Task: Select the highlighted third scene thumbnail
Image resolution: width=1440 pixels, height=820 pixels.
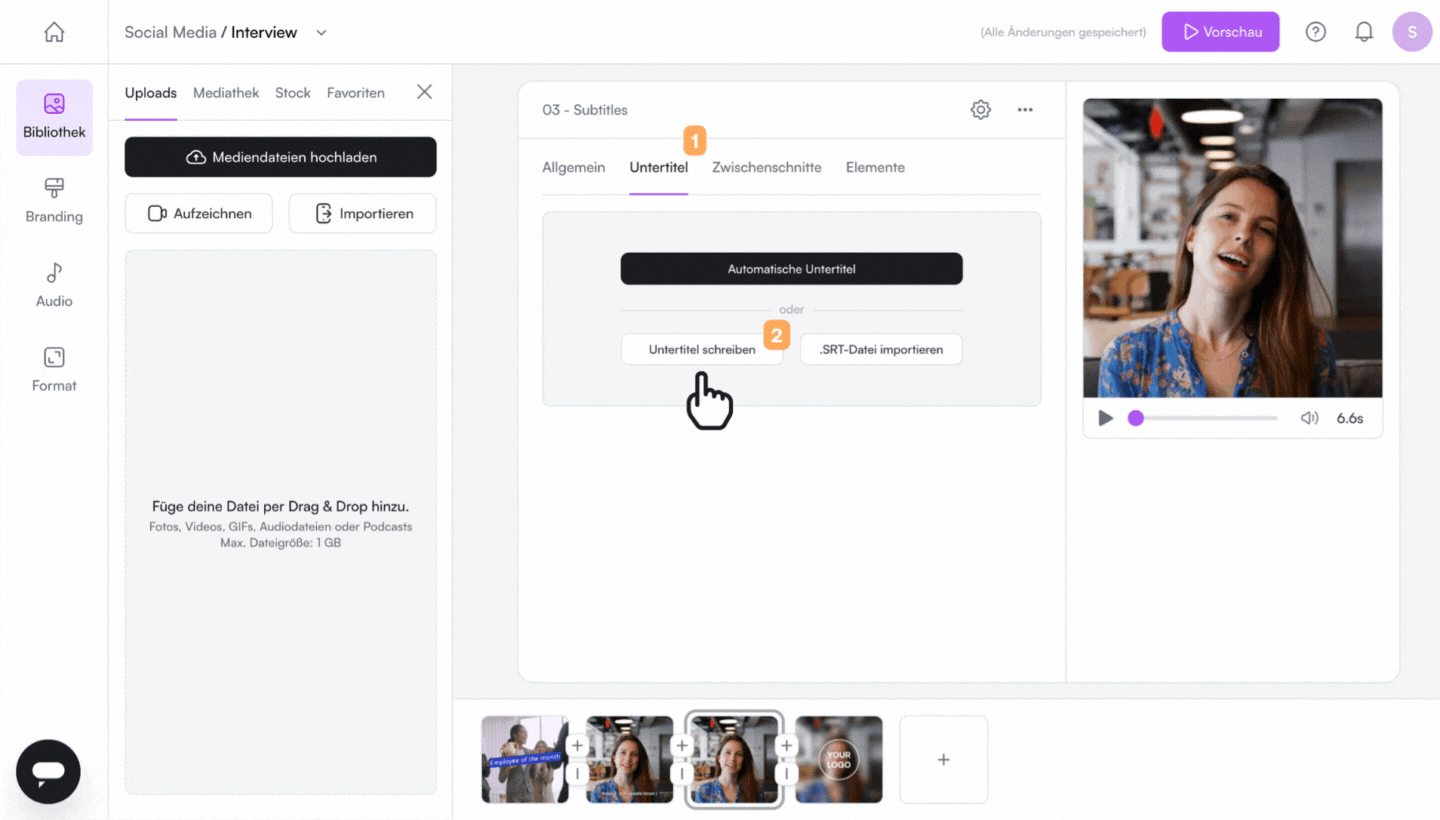Action: 734,760
